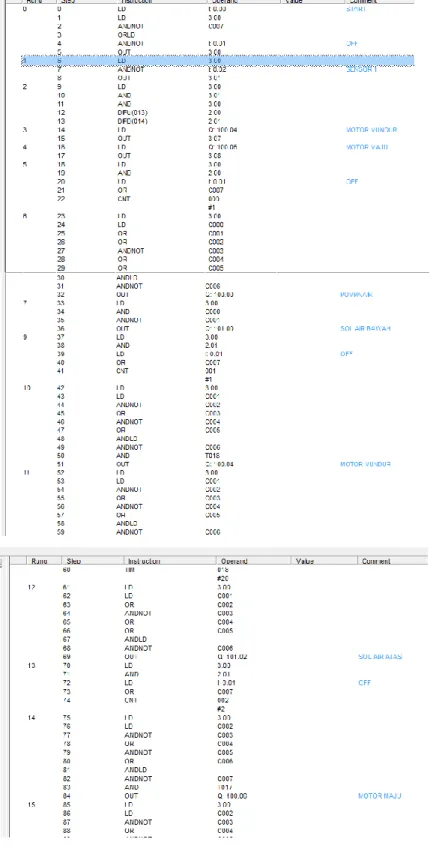Click operand Q:101.02 at step 69

pos(231,657)
